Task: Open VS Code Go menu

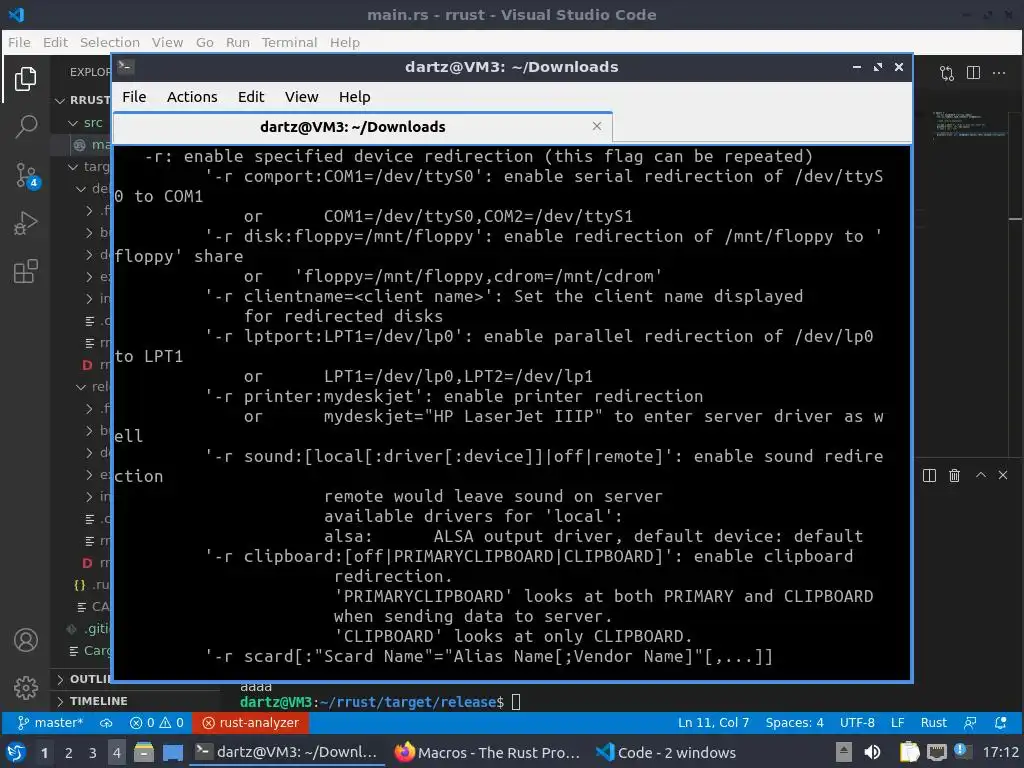Action: (204, 42)
